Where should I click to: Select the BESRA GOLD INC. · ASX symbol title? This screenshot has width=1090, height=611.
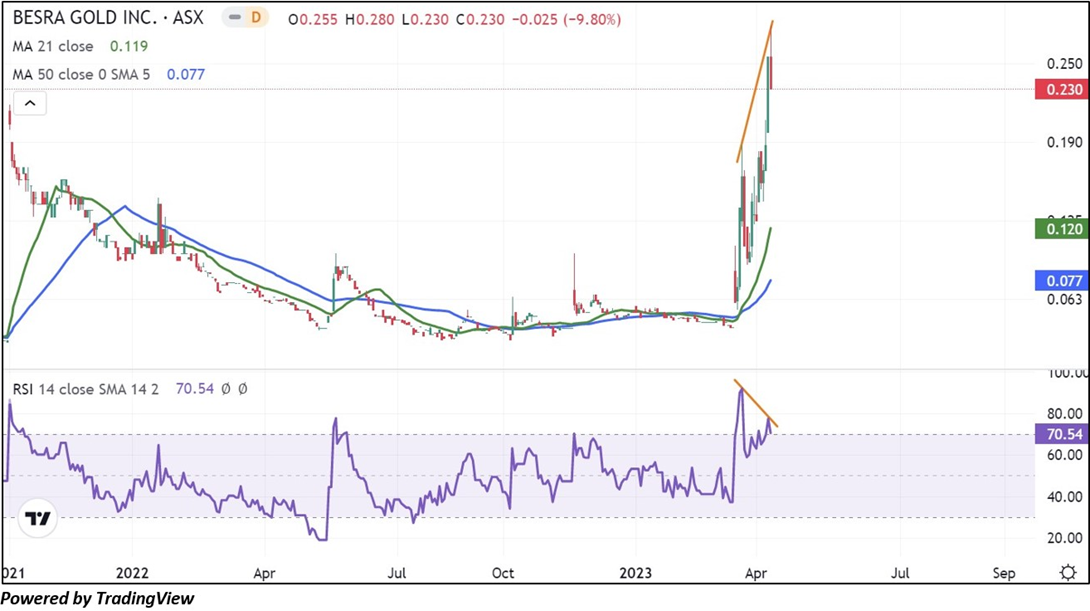pyautogui.click(x=108, y=18)
